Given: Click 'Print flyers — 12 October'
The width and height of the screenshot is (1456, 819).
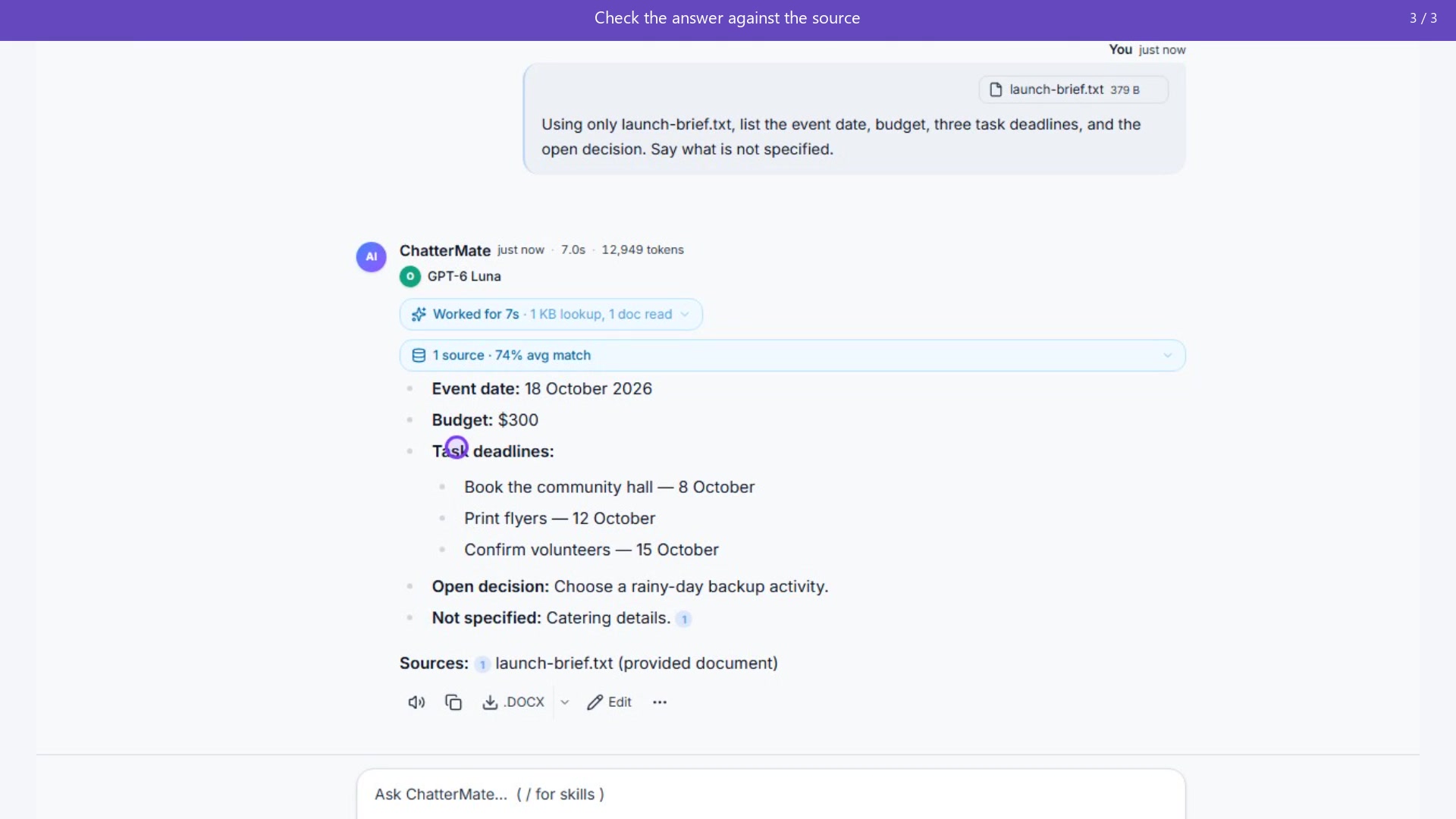Looking at the screenshot, I should (560, 518).
